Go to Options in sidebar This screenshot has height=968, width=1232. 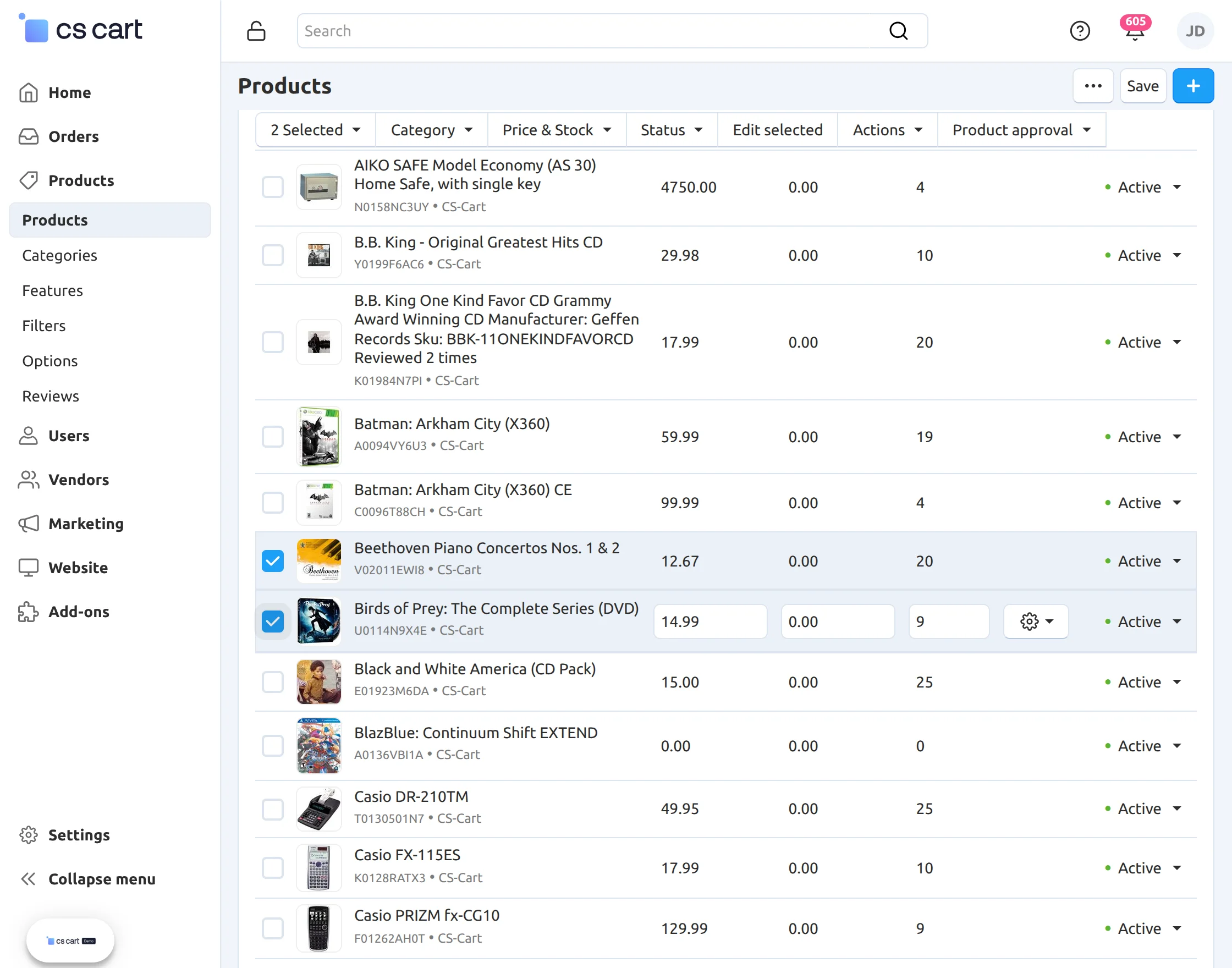50,361
